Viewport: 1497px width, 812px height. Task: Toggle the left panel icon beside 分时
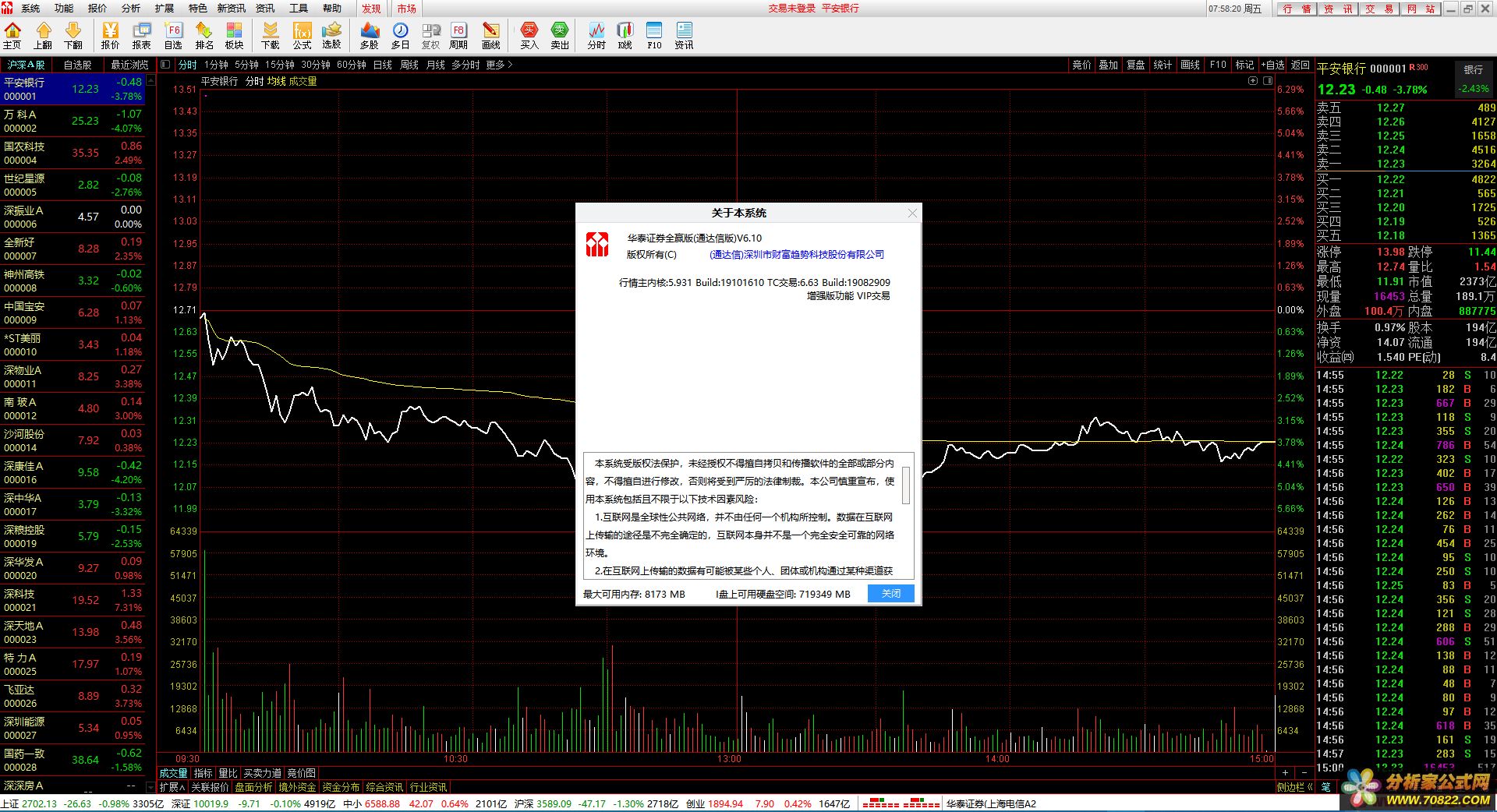tap(165, 65)
